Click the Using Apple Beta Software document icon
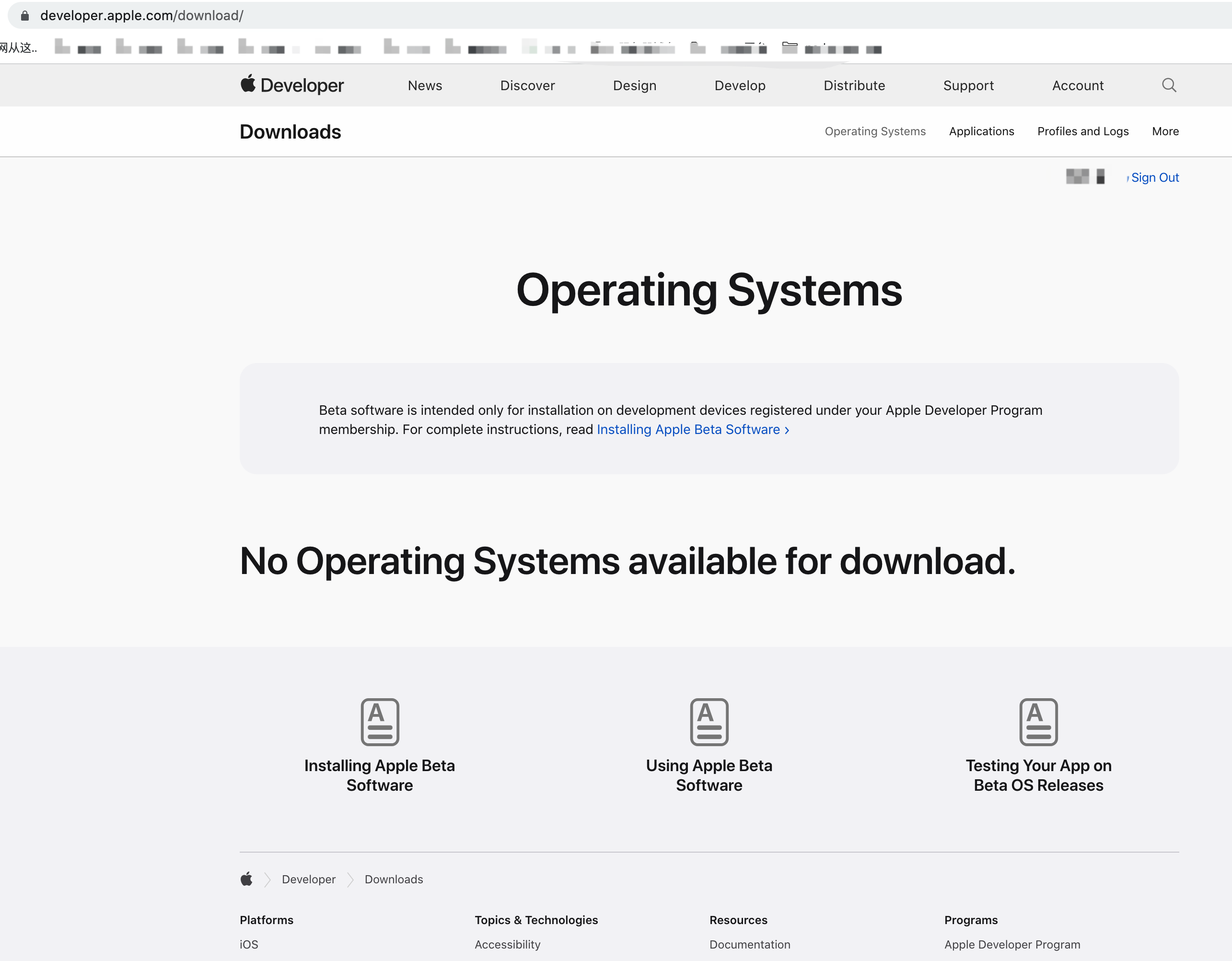1232x961 pixels. 709,722
